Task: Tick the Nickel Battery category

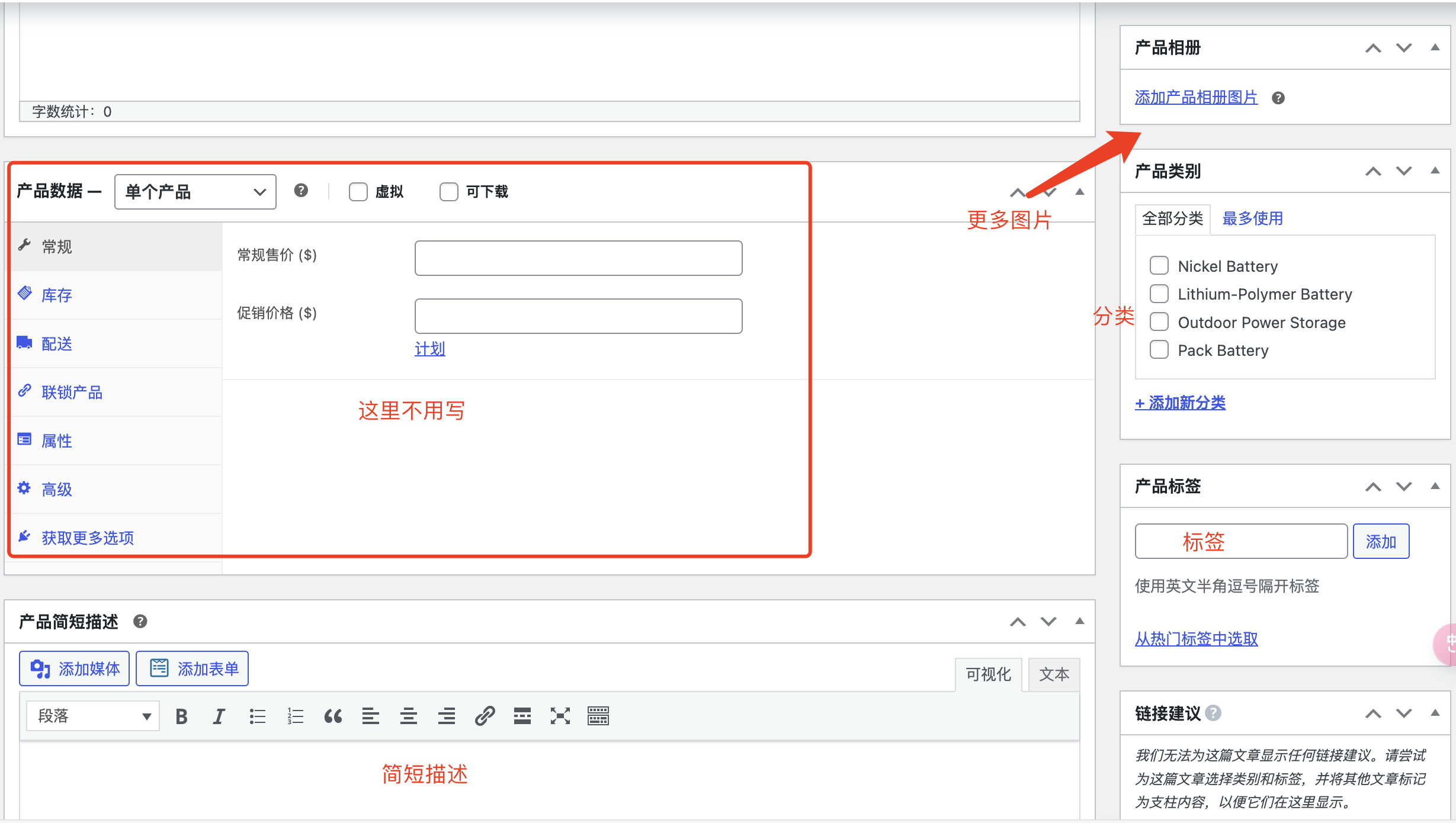Action: 1159,265
